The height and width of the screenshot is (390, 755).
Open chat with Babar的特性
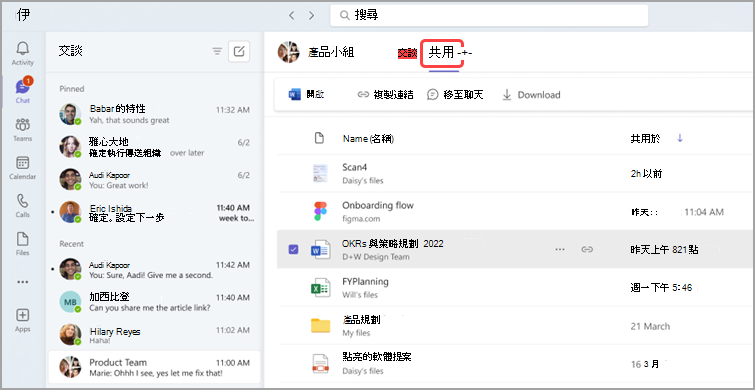tap(154, 114)
